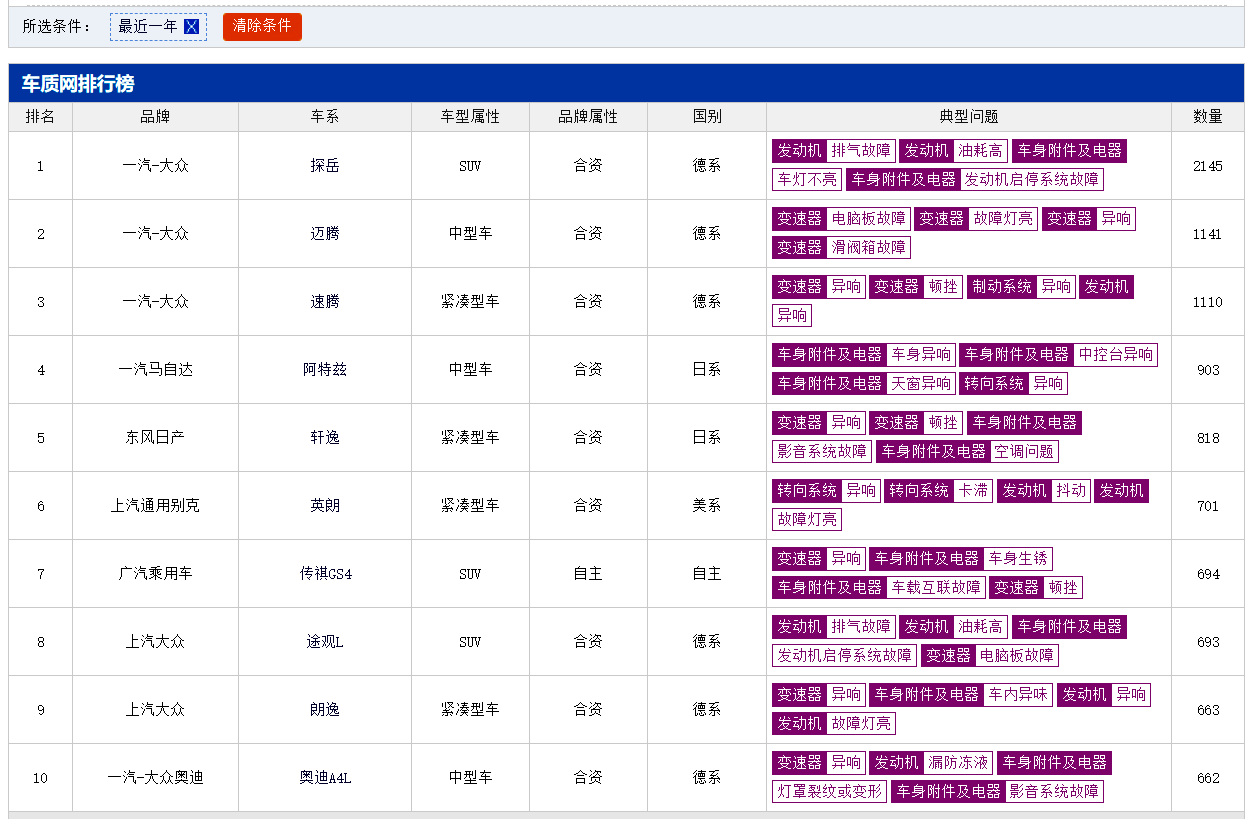Select the 最近一年 filter condition tag
Viewport: 1253px width, 819px height.
pyautogui.click(x=158, y=27)
